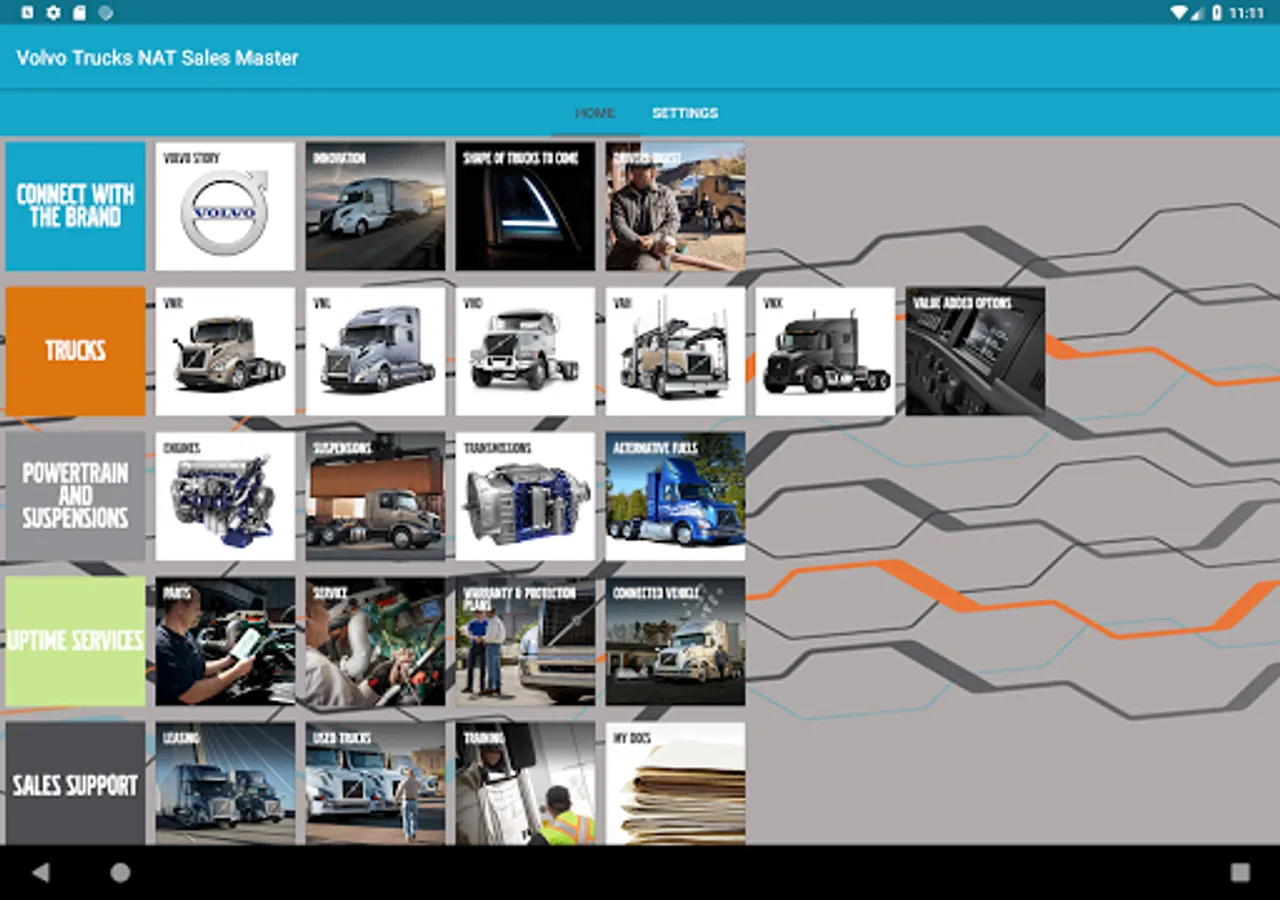Open the My Docs tile

(675, 783)
